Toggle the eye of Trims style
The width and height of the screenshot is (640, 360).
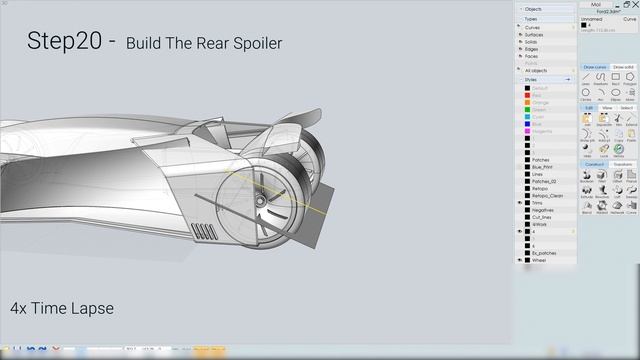point(520,203)
